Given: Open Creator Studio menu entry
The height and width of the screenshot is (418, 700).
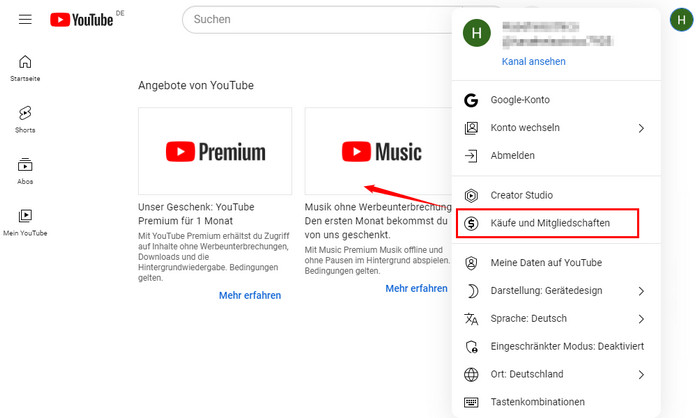Looking at the screenshot, I should 556,195.
